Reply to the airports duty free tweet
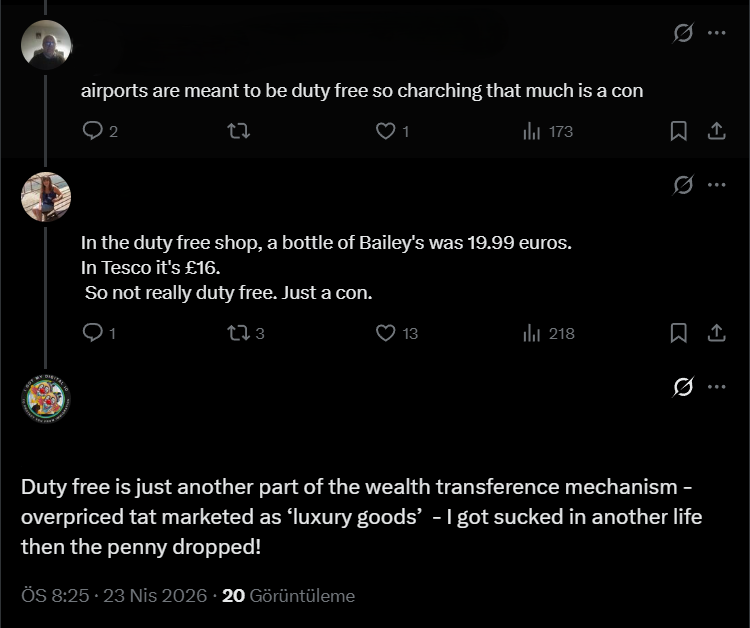The width and height of the screenshot is (750, 628). pyautogui.click(x=93, y=131)
